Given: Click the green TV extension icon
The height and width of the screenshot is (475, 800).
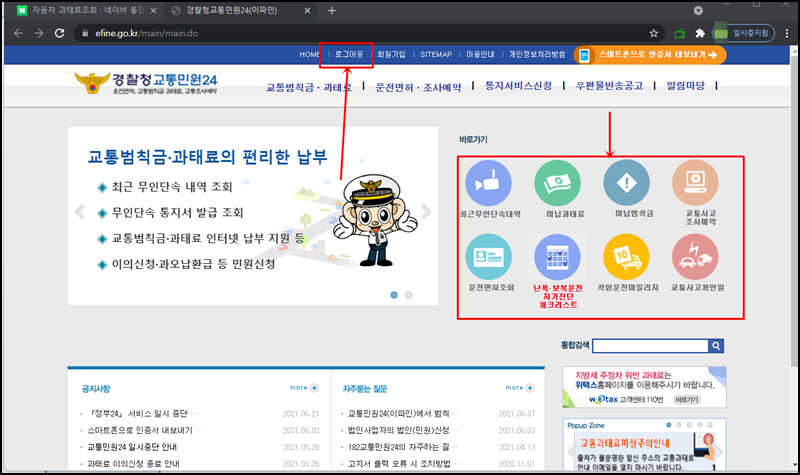Looking at the screenshot, I should click(x=680, y=34).
